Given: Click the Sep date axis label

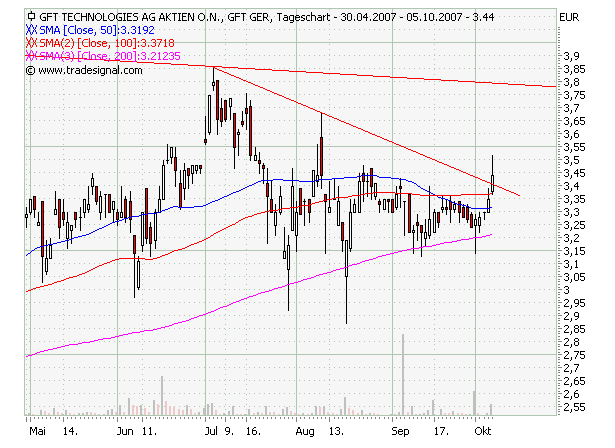Looking at the screenshot, I should pyautogui.click(x=400, y=431).
